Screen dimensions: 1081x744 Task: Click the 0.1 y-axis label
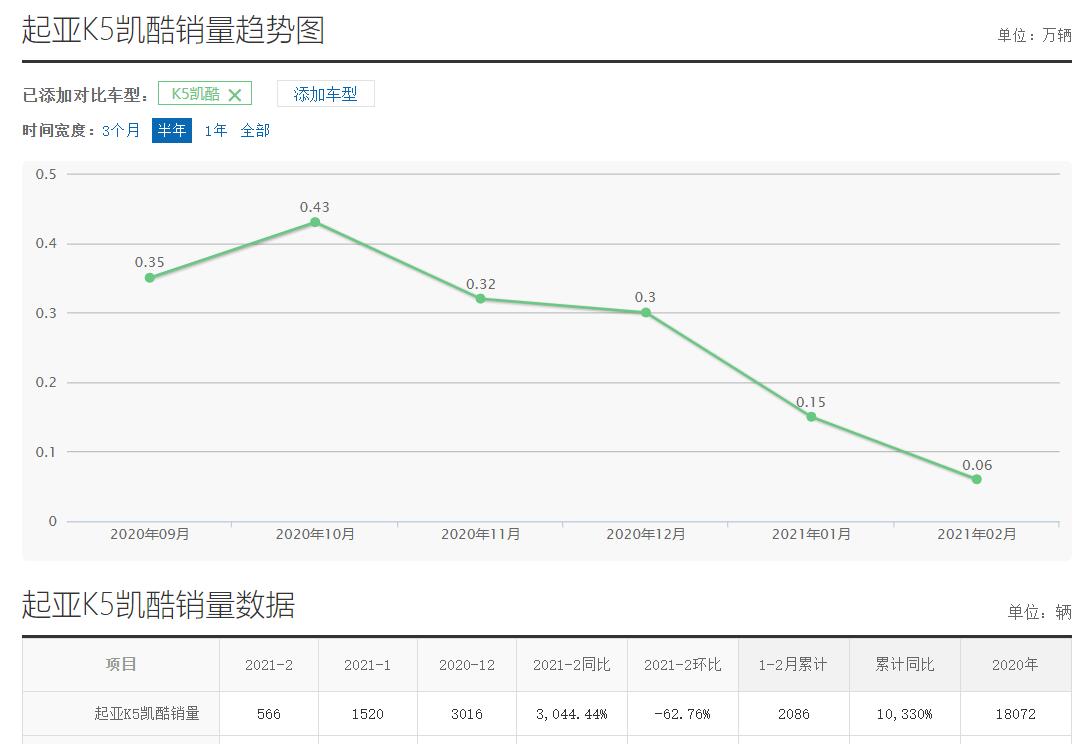[46, 452]
